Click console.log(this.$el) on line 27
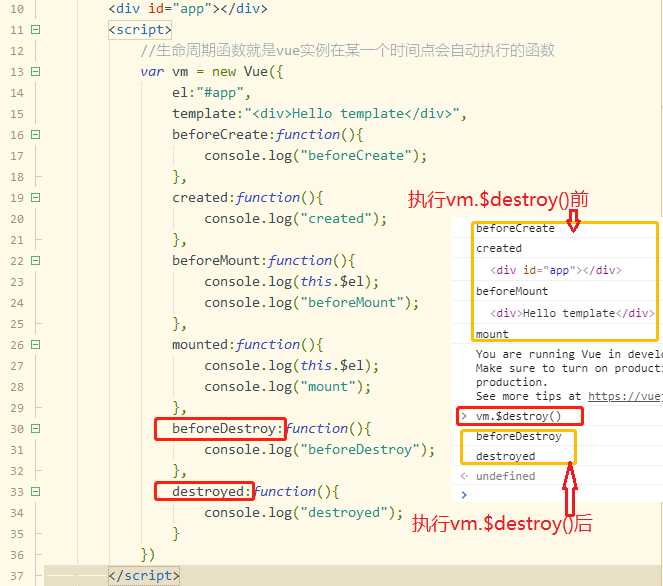This screenshot has width=663, height=586. tap(292, 366)
